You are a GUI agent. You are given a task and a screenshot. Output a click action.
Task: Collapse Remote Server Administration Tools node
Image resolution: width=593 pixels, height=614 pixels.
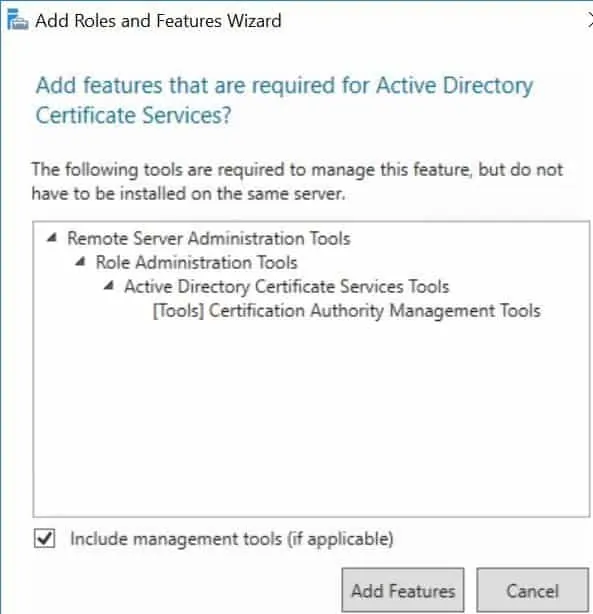click(52, 237)
